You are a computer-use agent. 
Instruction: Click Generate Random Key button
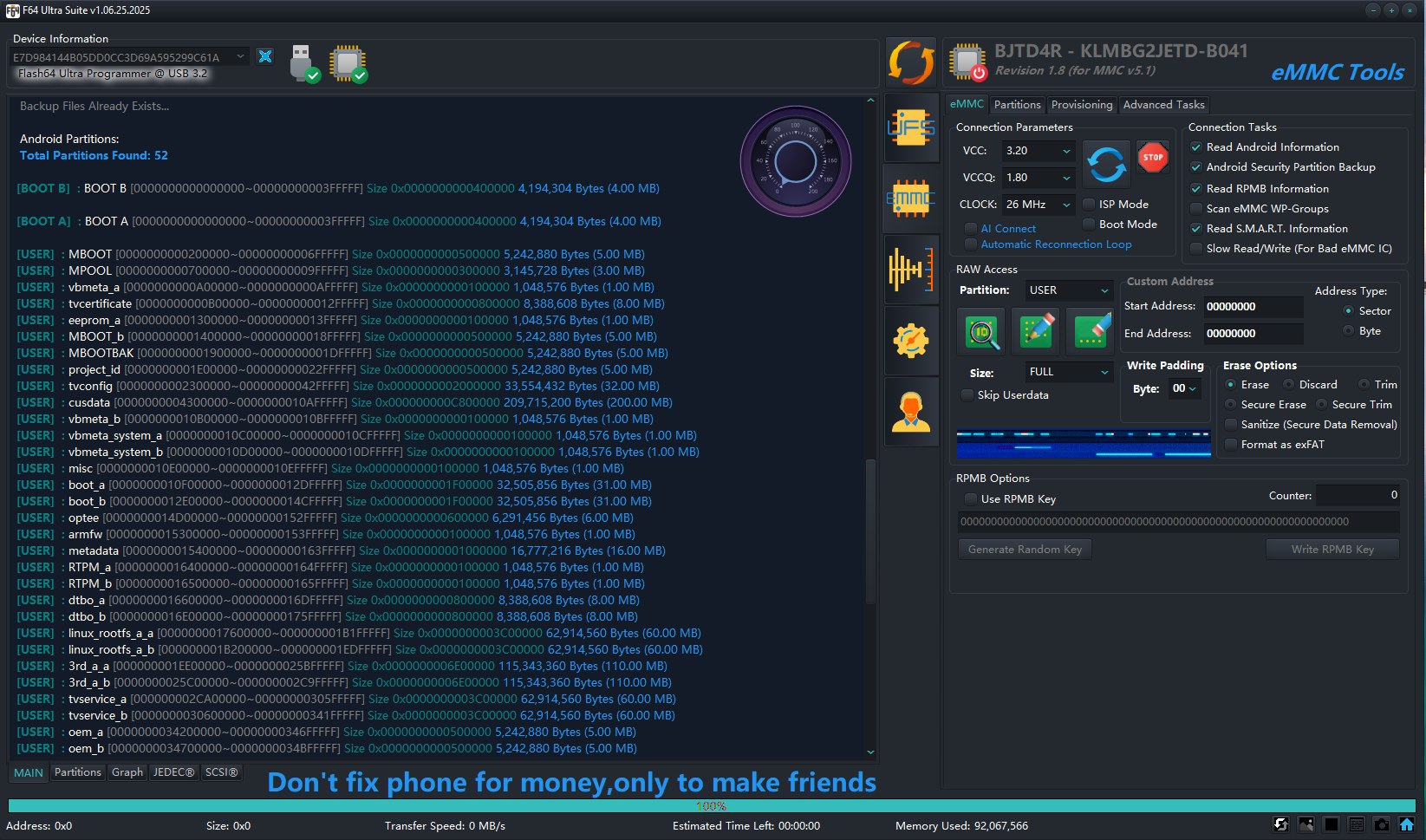tap(1025, 550)
